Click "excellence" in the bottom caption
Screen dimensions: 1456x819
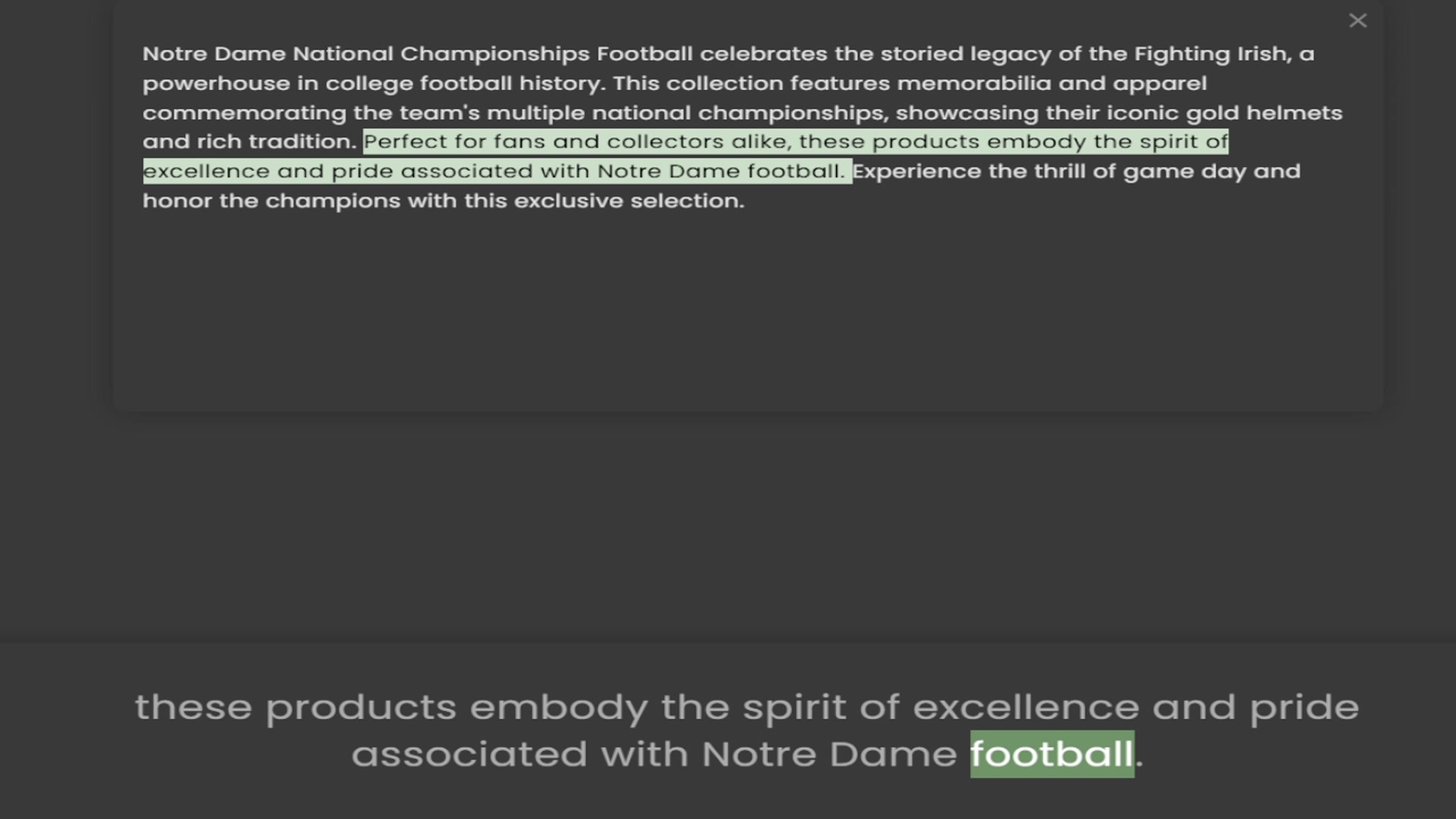pos(1025,707)
